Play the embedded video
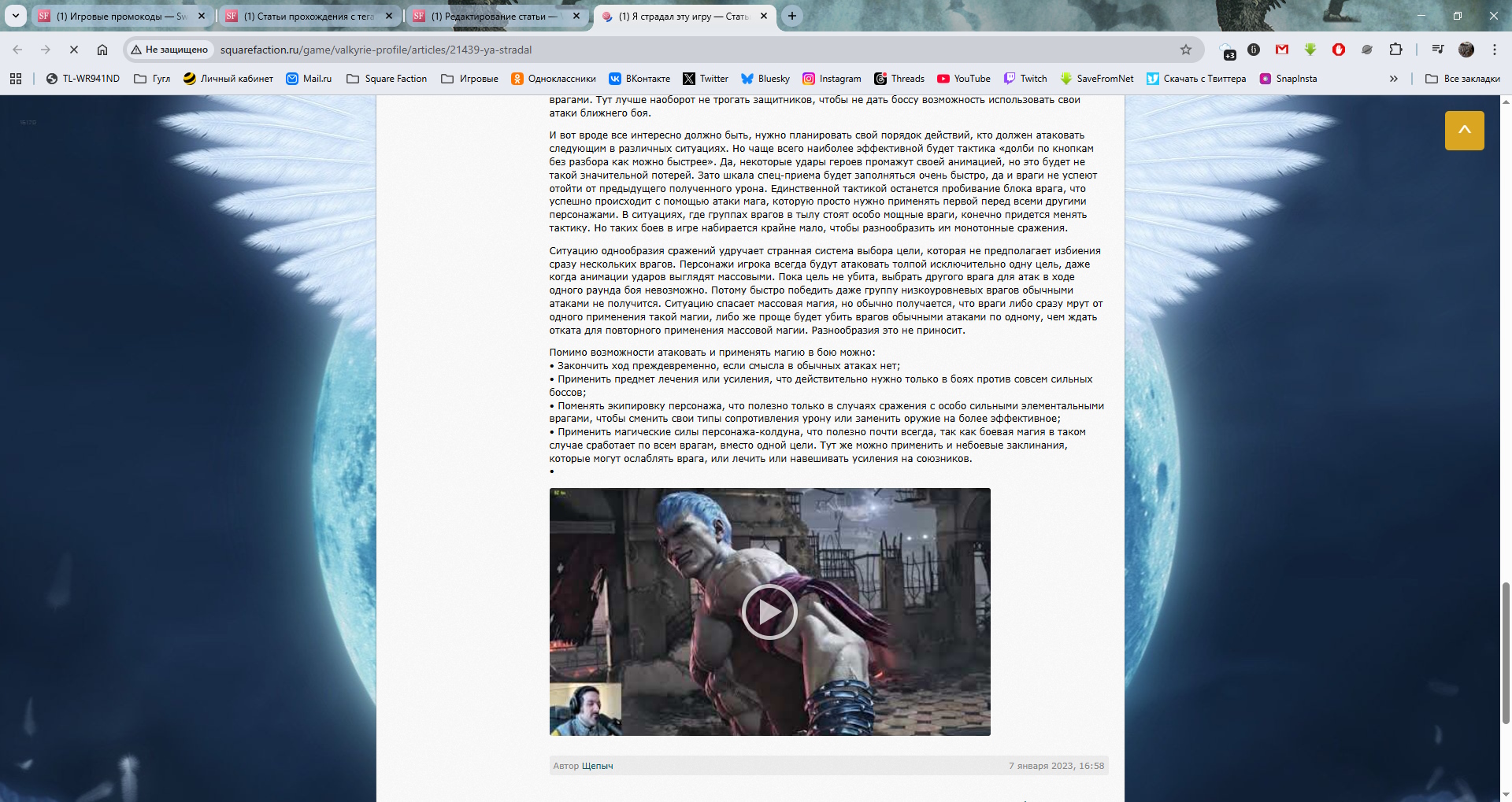Viewport: 1512px width, 802px height. 769,612
